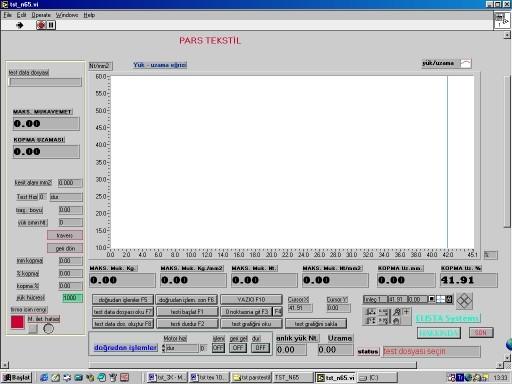Click the geri dön button
The height and width of the screenshot is (384, 512).
click(x=65, y=248)
